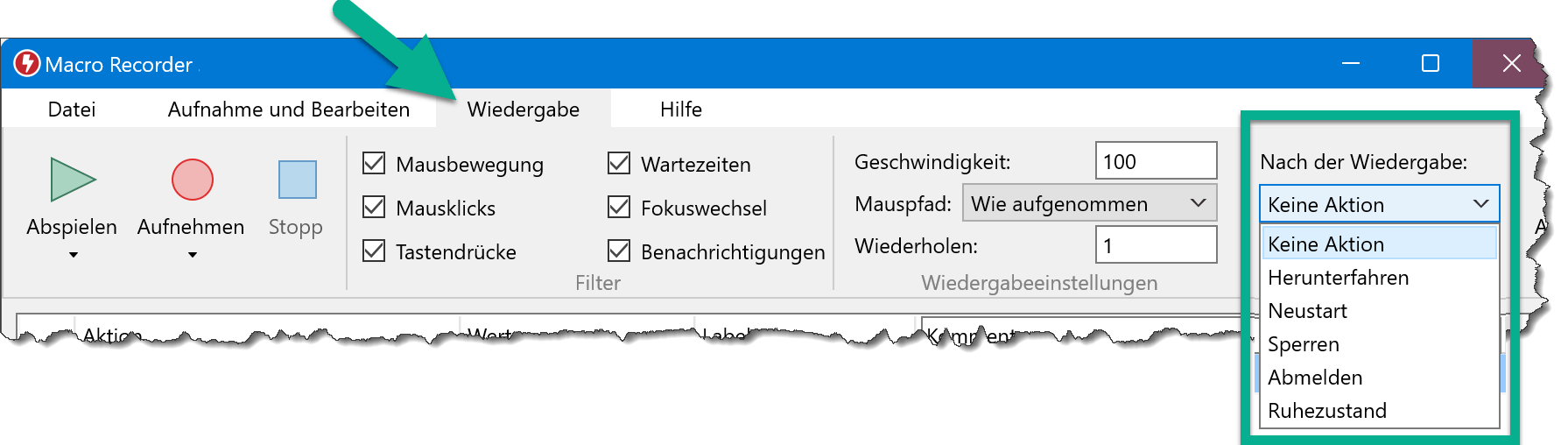This screenshot has height=445, width=1568.
Task: Open the Mauspfad dropdown
Action: (1089, 203)
